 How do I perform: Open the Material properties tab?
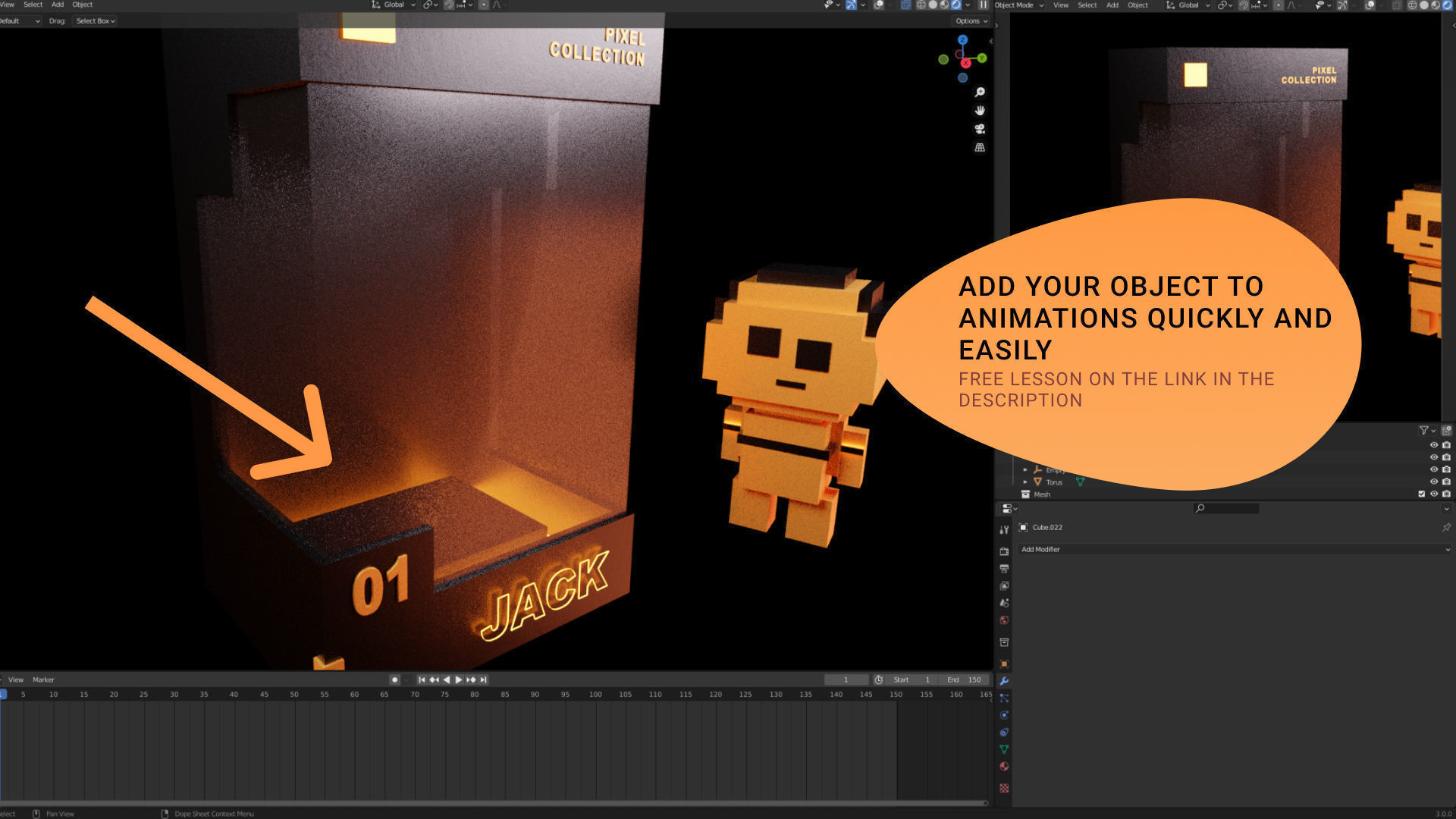(1004, 767)
